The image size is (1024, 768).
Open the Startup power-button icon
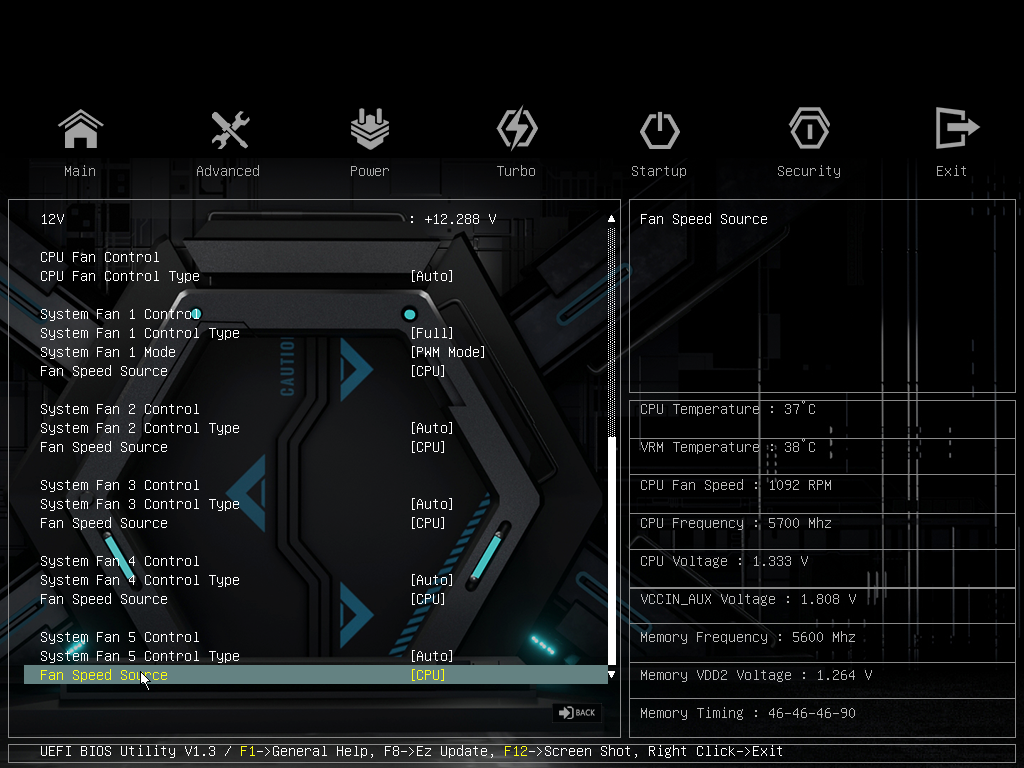tap(659, 130)
